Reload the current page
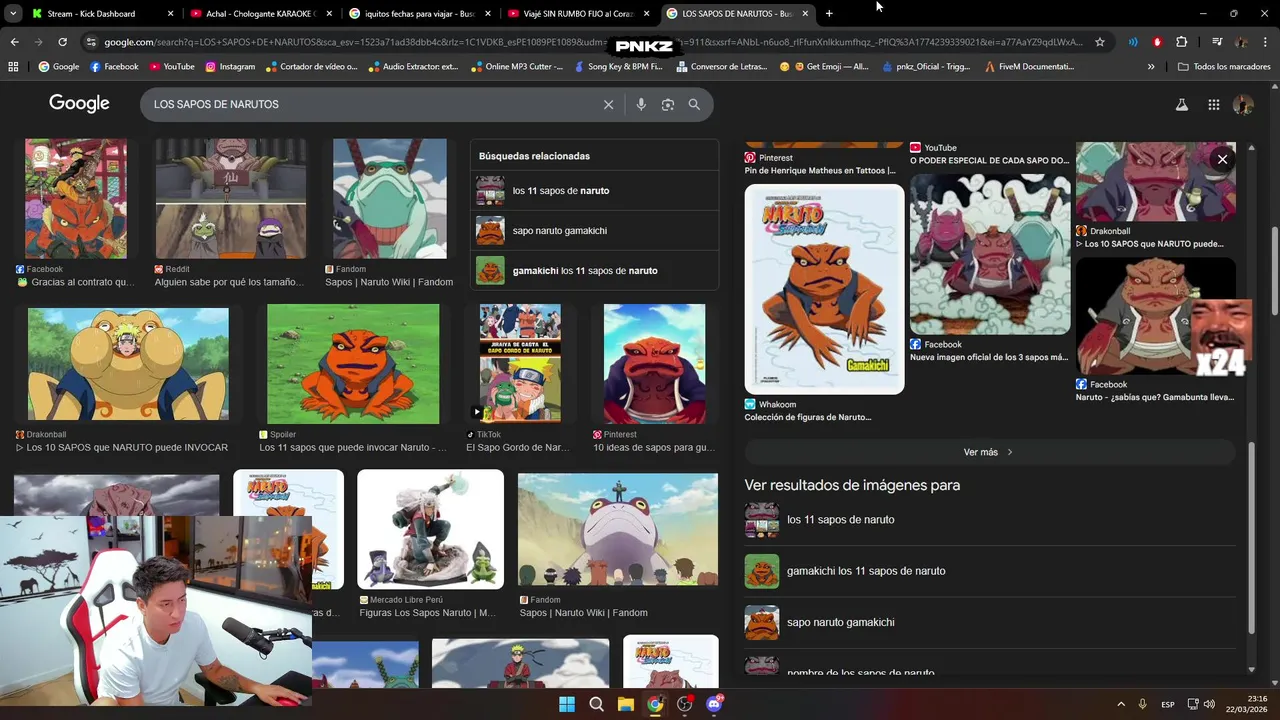1280x720 pixels. pyautogui.click(x=62, y=42)
